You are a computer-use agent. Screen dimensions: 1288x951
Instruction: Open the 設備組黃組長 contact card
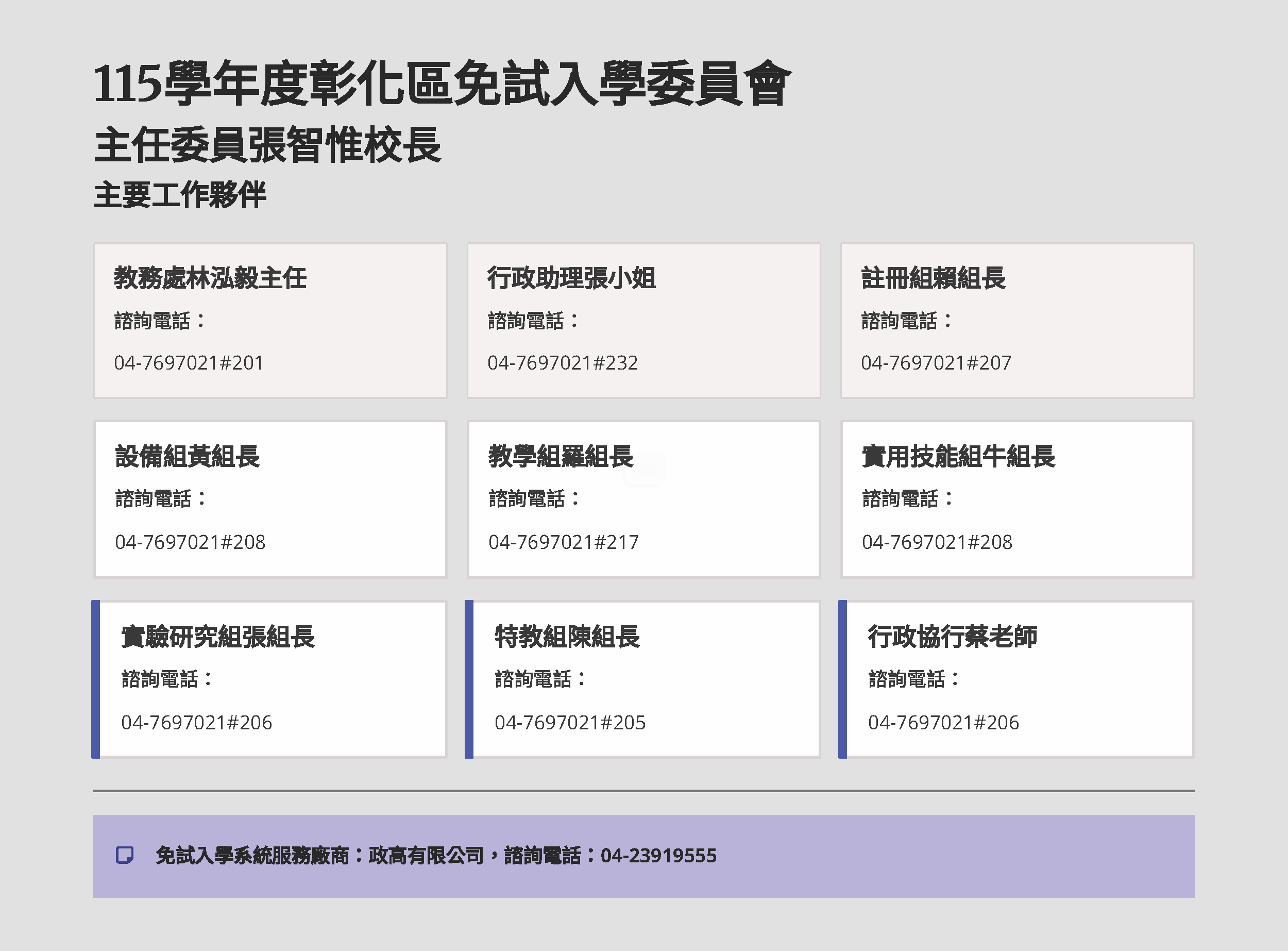[270, 499]
